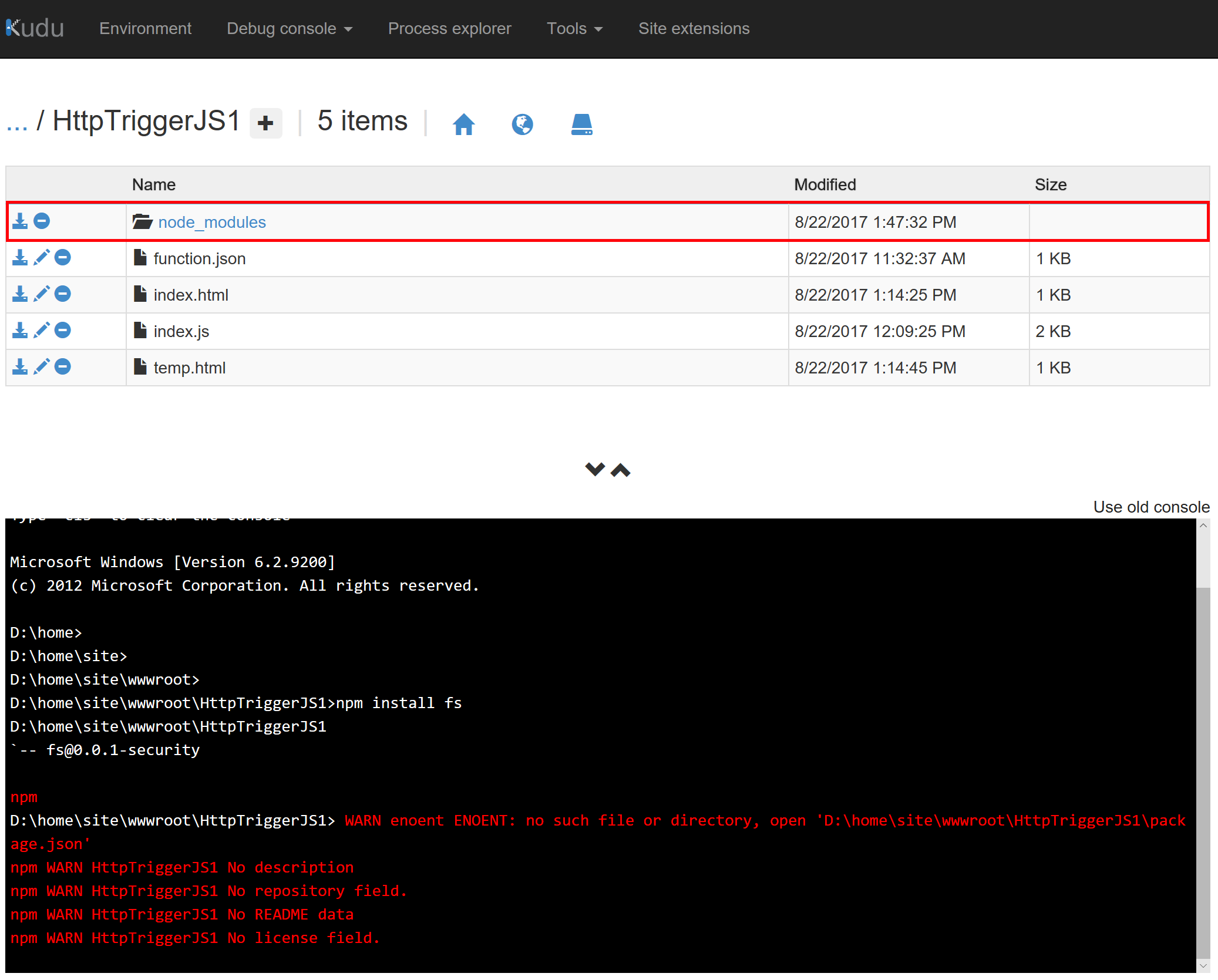The image size is (1218, 980).
Task: Click function.json modified date 11:32:37 AM
Action: tap(880, 258)
